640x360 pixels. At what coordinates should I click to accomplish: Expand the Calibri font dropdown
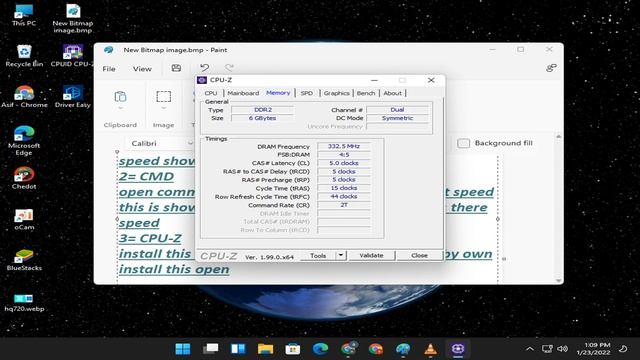(190, 143)
